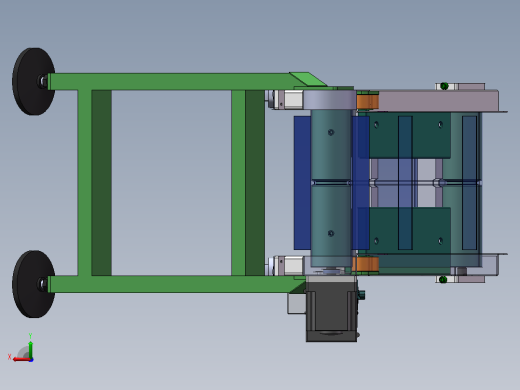Select the small gray block beside the motor
Image resolution: width=520 pixels, height=390 pixels.
[297, 303]
